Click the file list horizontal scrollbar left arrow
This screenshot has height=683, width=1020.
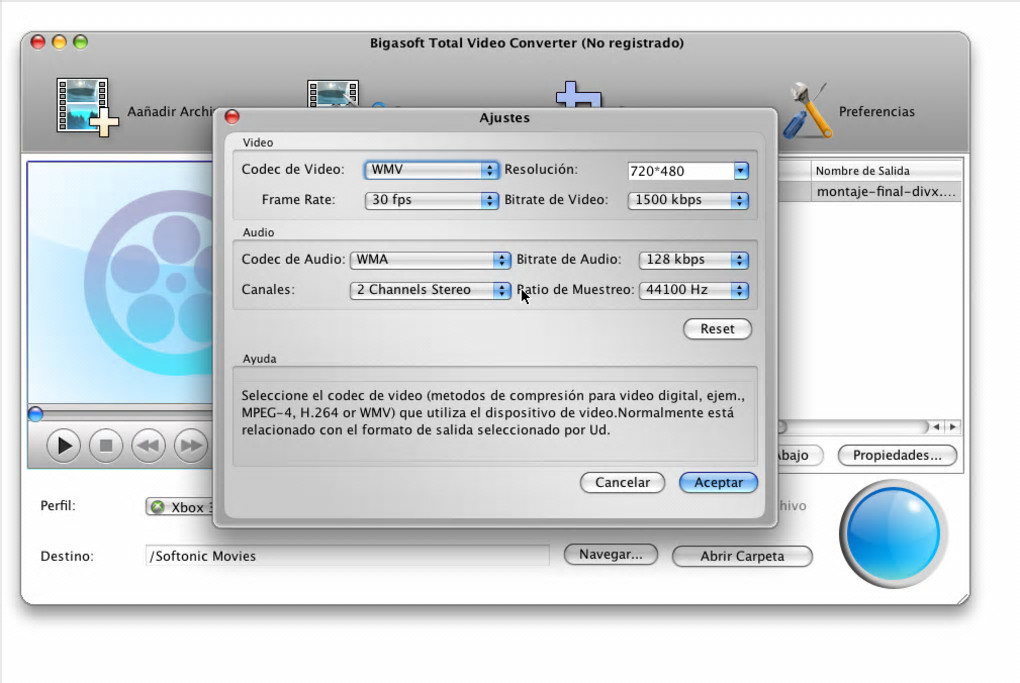click(936, 427)
